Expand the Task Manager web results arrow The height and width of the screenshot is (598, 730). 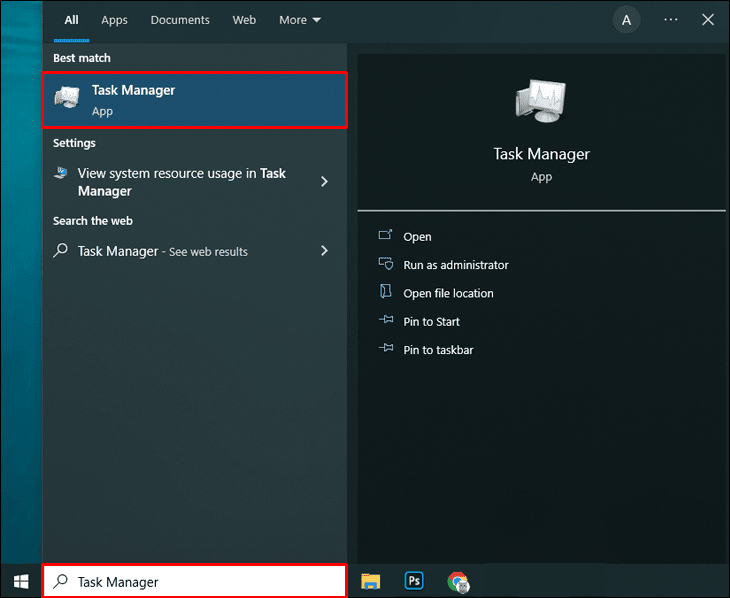pos(324,251)
